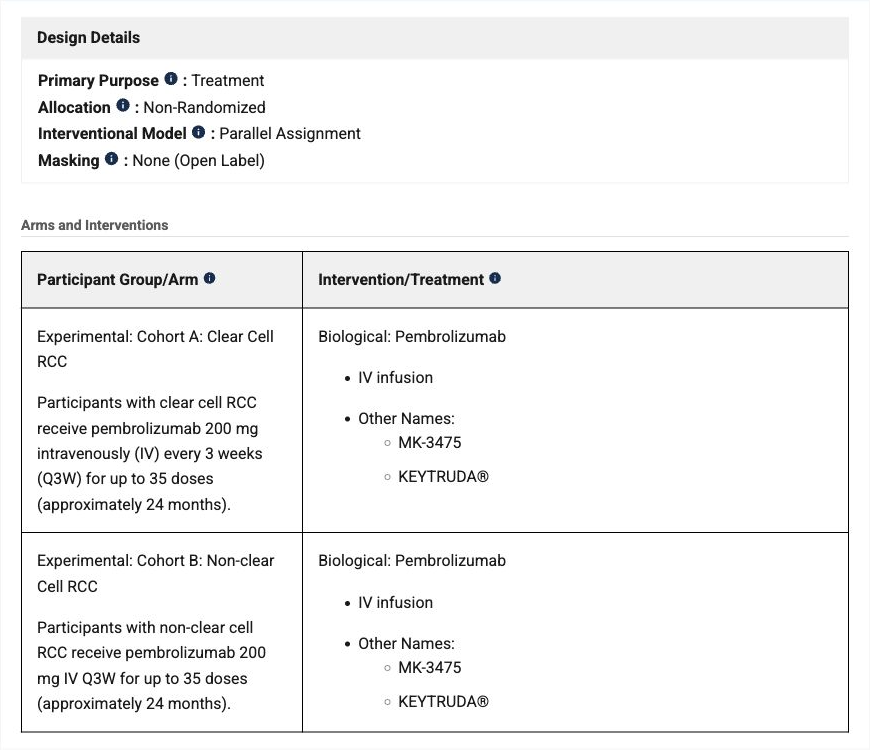870x750 pixels.
Task: Click the Interventional Model info icon
Action: (x=199, y=132)
